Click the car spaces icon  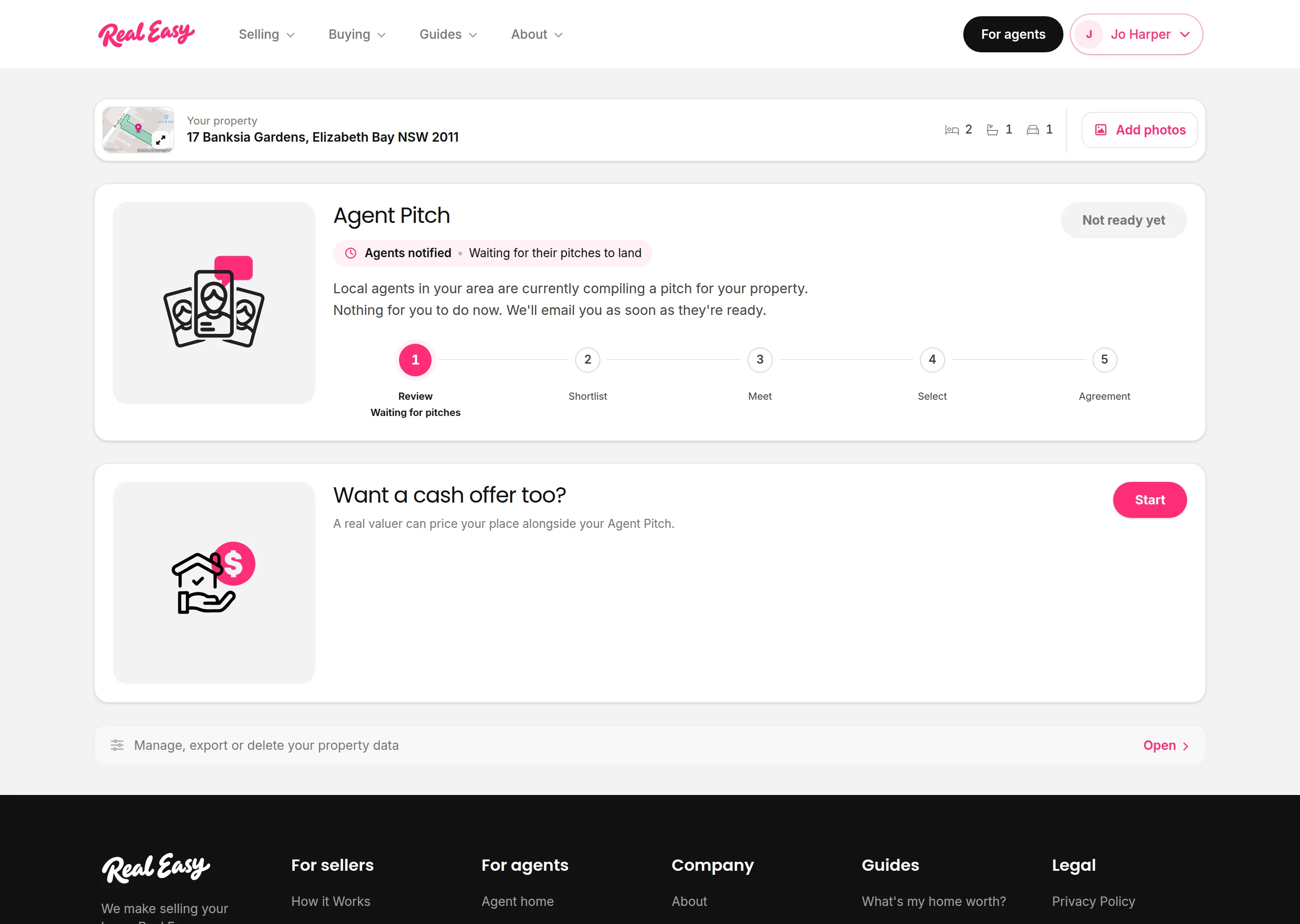click(x=1032, y=130)
